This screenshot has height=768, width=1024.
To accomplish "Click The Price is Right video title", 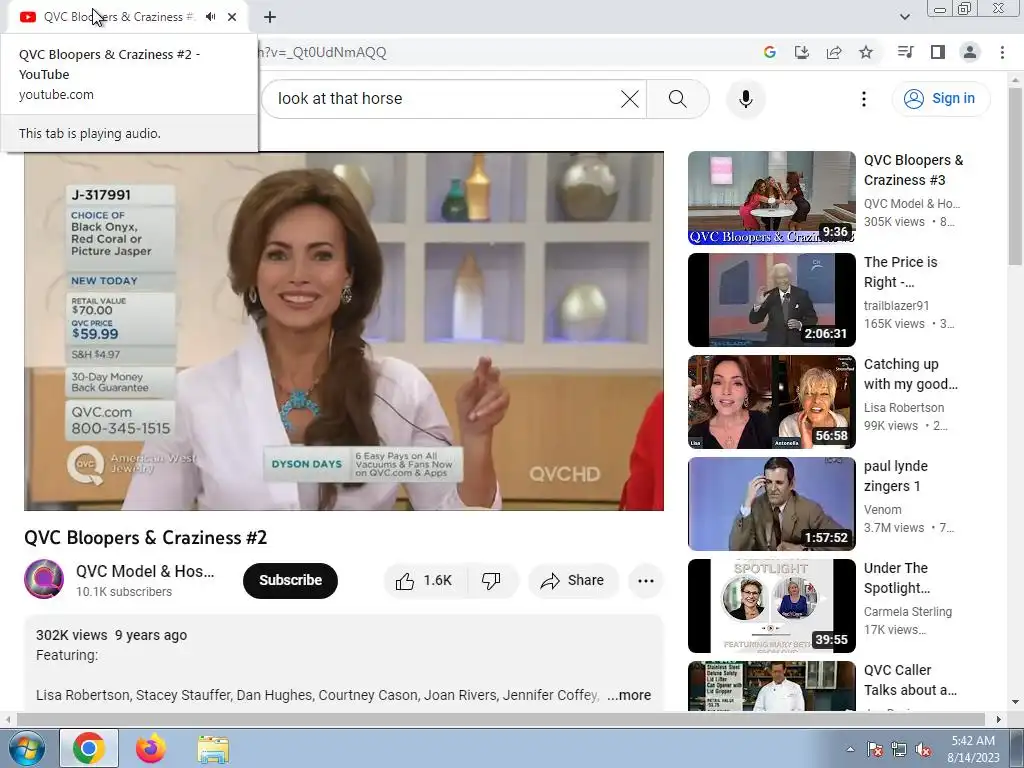I will point(901,272).
